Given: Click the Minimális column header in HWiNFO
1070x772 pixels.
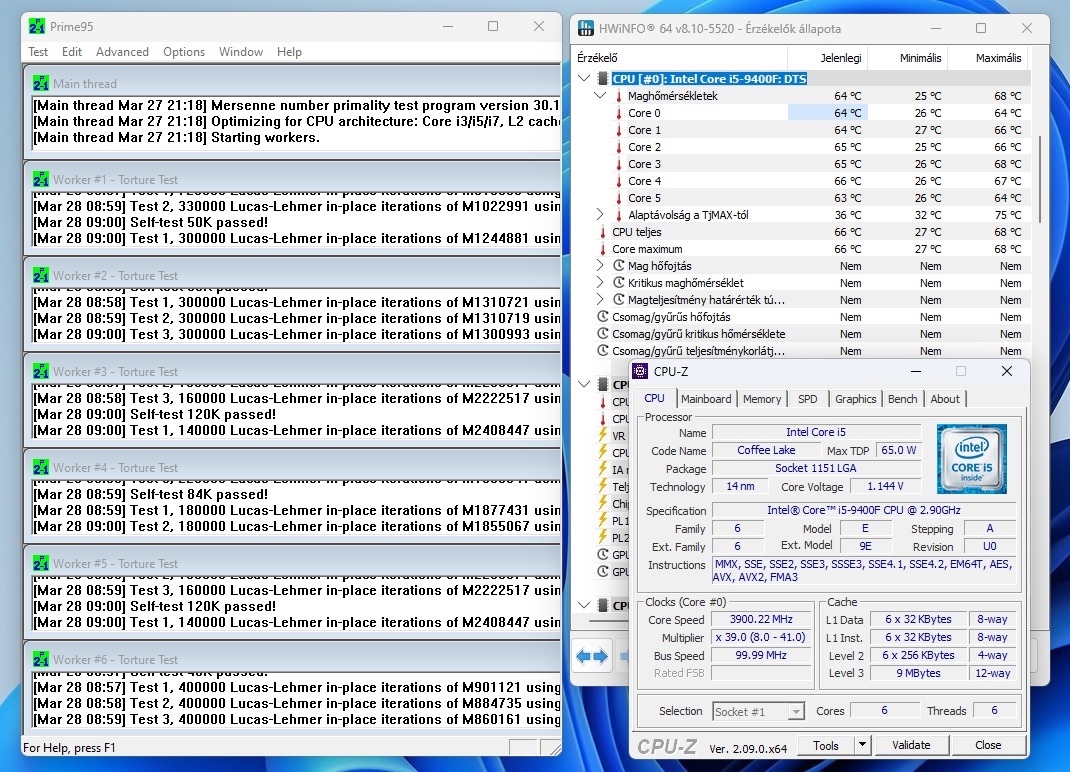Looking at the screenshot, I should pyautogui.click(x=907, y=58).
